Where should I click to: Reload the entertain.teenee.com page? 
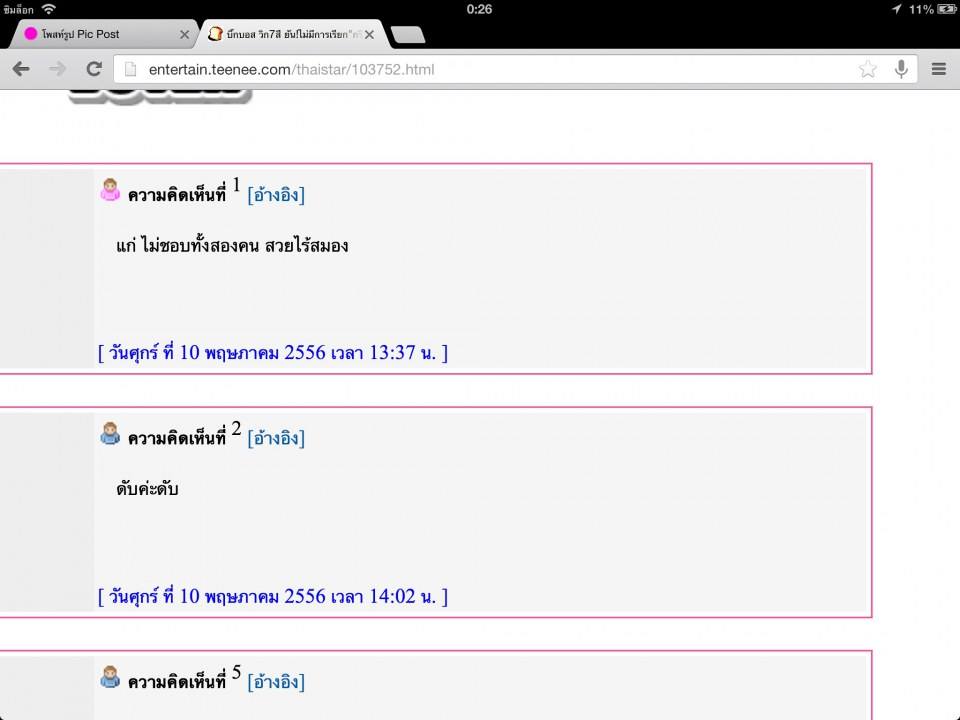94,69
